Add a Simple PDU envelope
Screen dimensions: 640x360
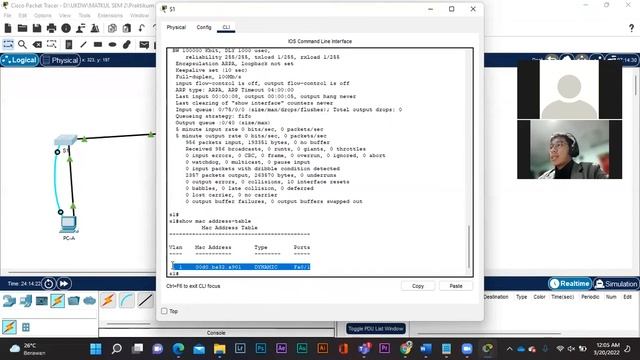pyautogui.click(x=144, y=44)
